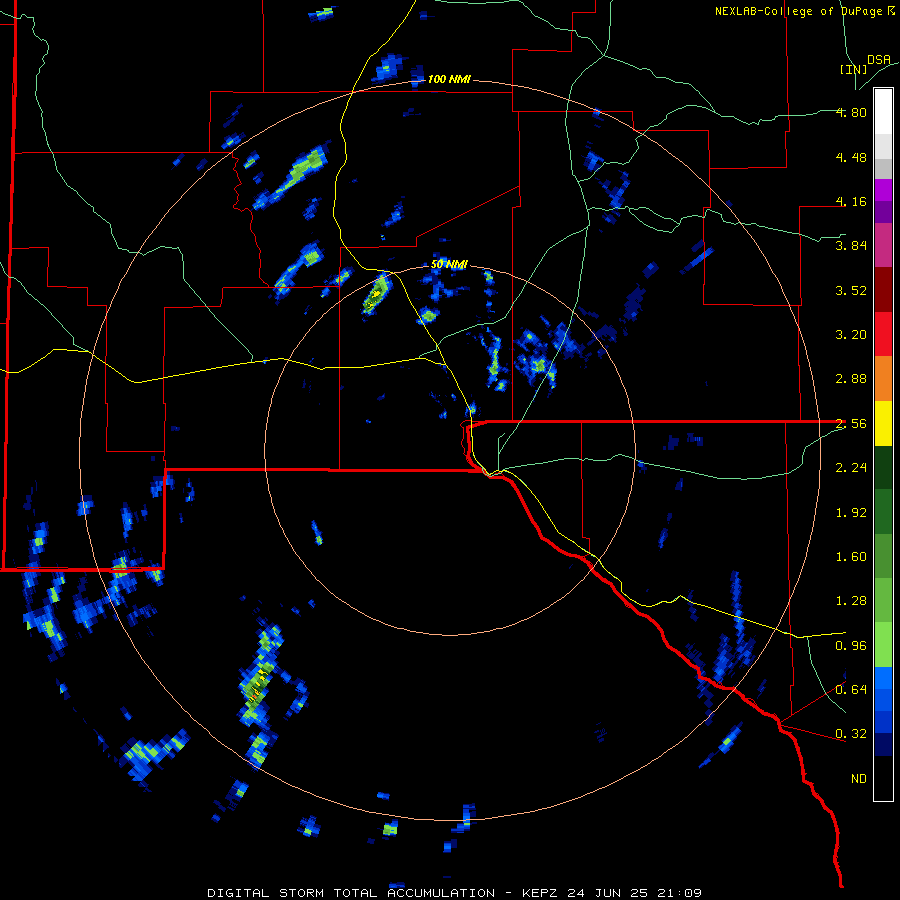The image size is (900, 900).
Task: Pick the white swatch beside 4.80
Action: point(883,112)
